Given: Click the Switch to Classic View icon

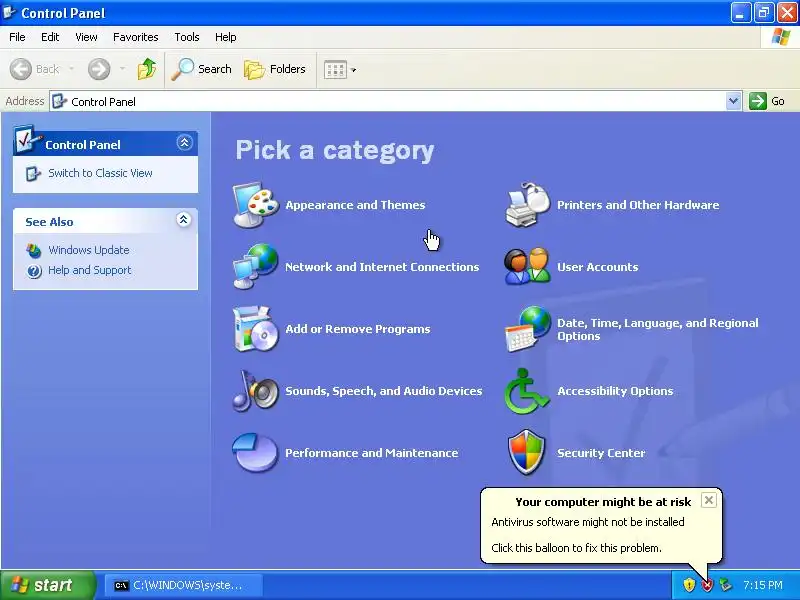Looking at the screenshot, I should click(33, 173).
